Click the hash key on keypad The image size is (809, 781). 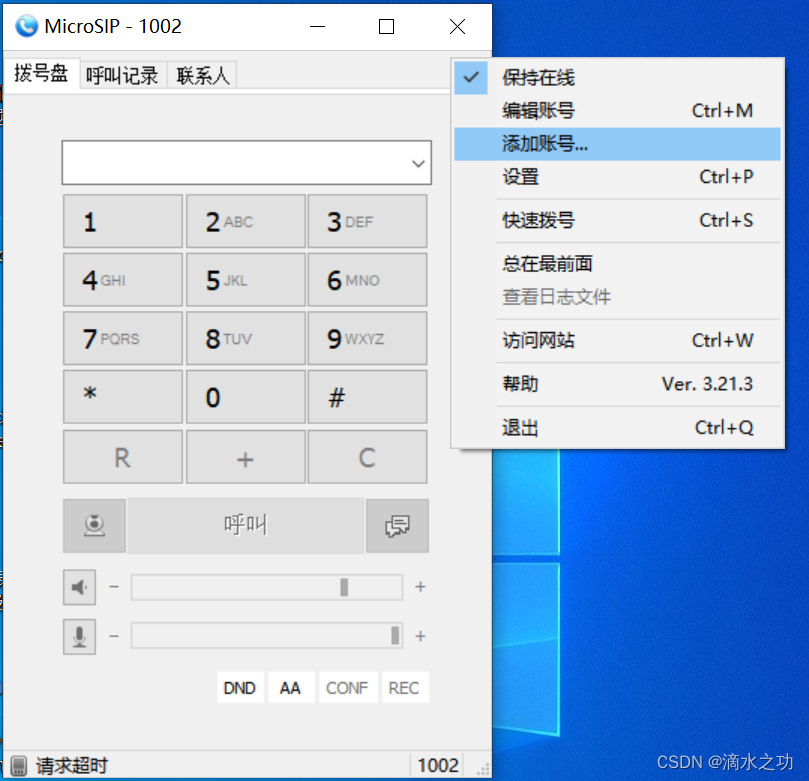(367, 397)
